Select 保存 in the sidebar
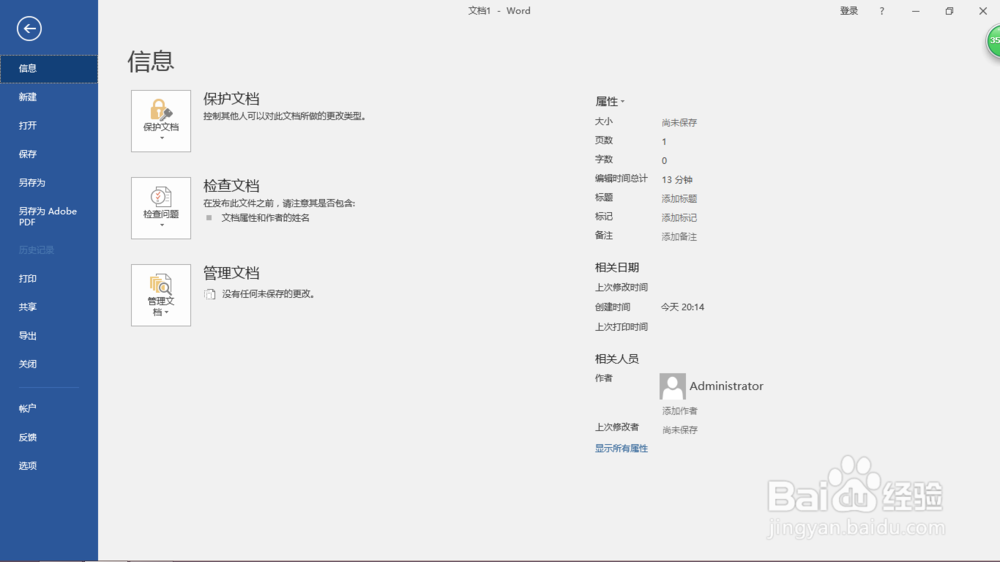Screen dimensions: 1000x562 [x=49, y=154]
